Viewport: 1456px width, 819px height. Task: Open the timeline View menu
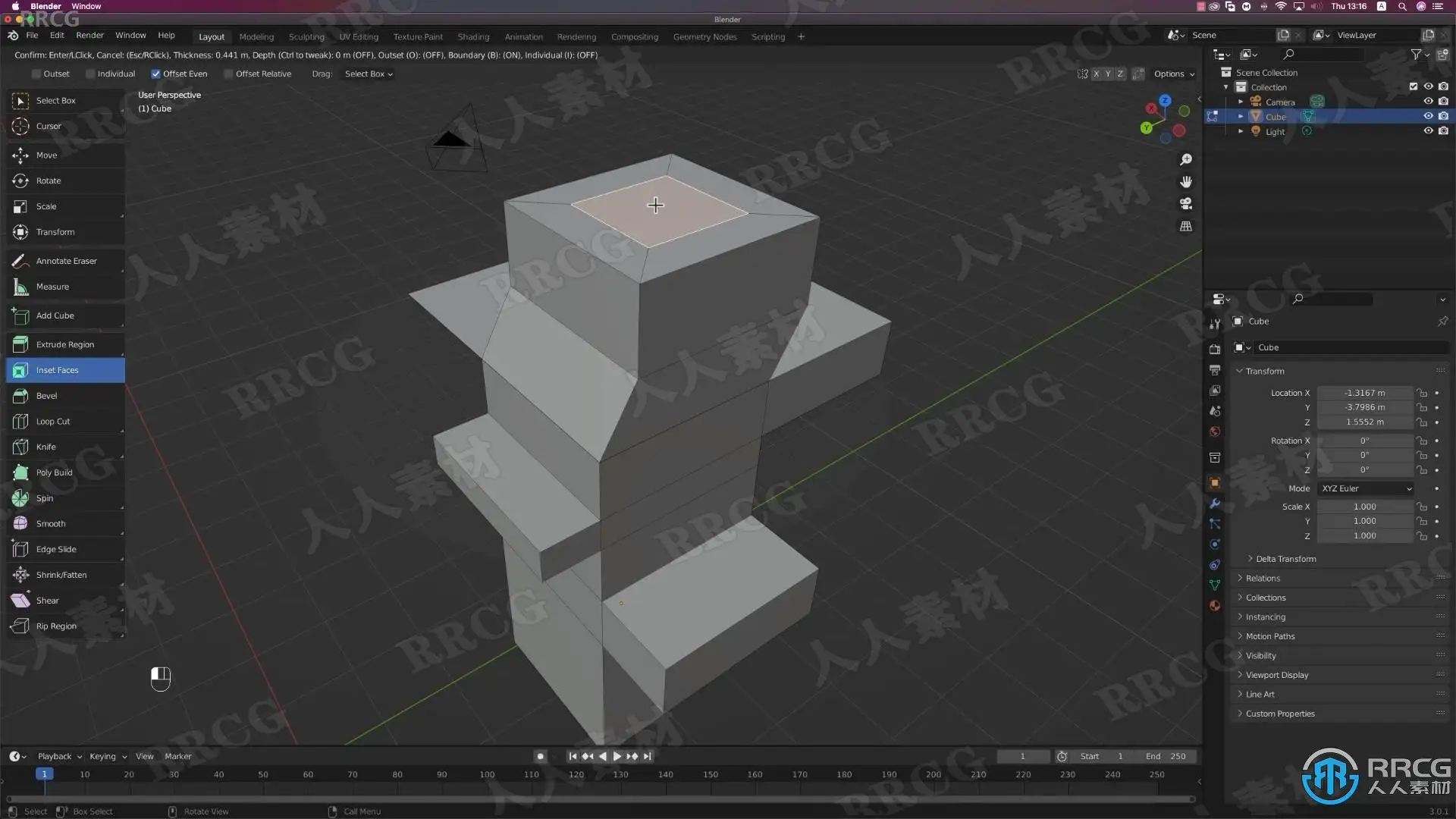click(x=144, y=757)
